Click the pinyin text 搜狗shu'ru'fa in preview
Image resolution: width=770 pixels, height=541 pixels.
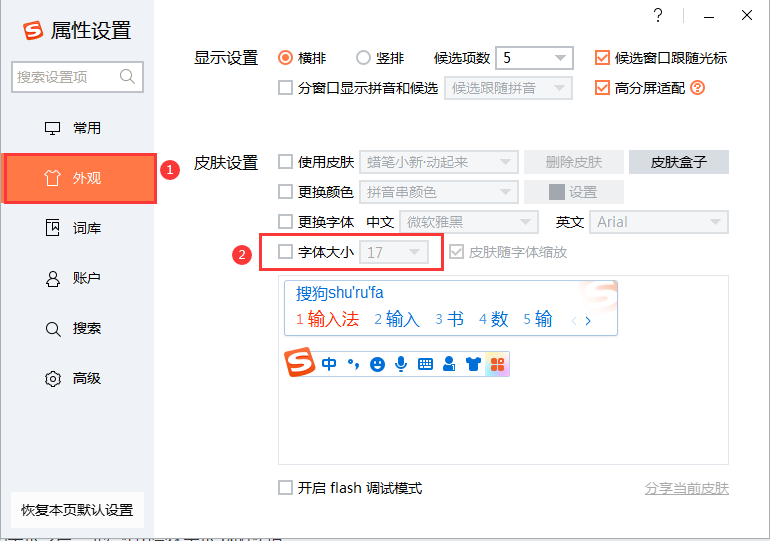pos(339,293)
